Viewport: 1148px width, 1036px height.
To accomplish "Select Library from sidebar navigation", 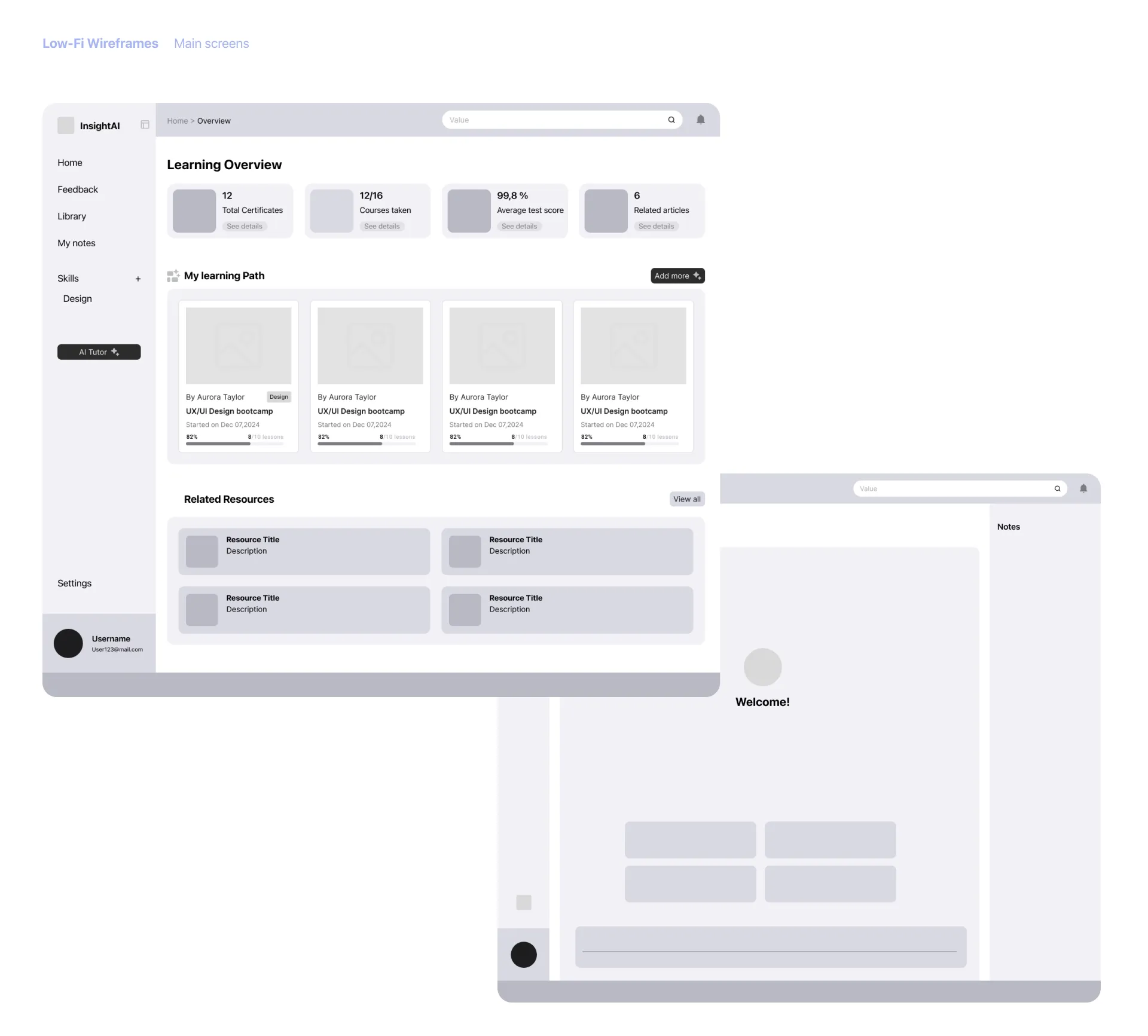I will (72, 216).
